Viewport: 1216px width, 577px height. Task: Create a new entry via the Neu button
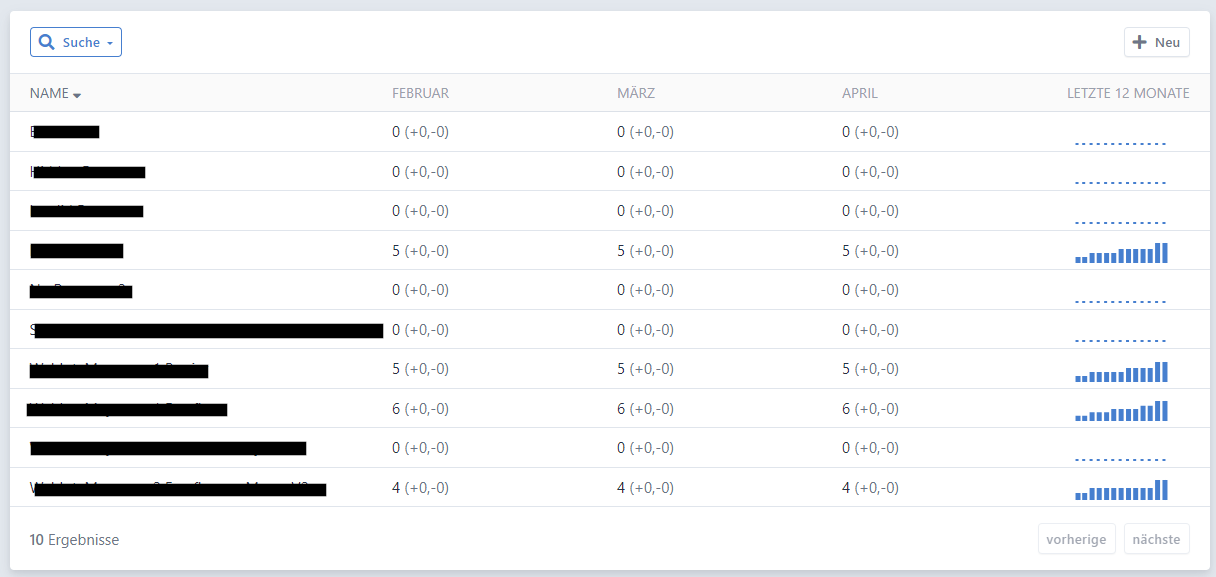click(1157, 42)
